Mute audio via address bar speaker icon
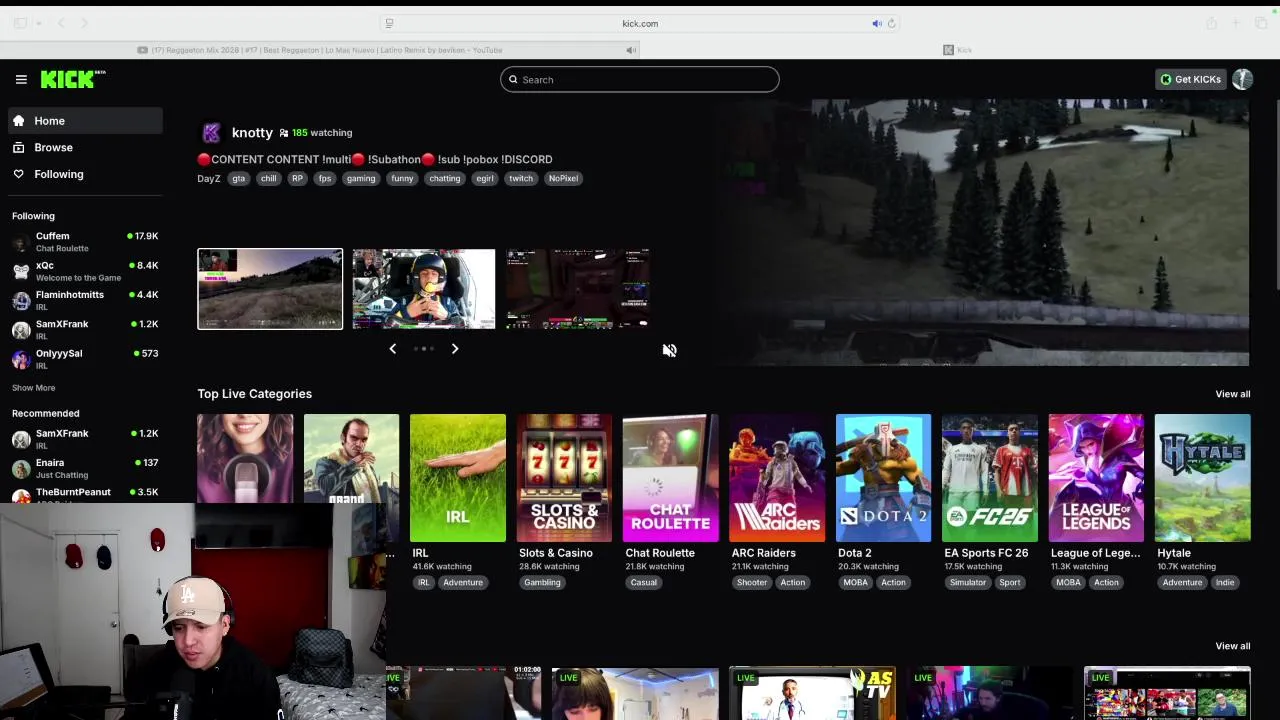1280x720 pixels. pos(876,23)
